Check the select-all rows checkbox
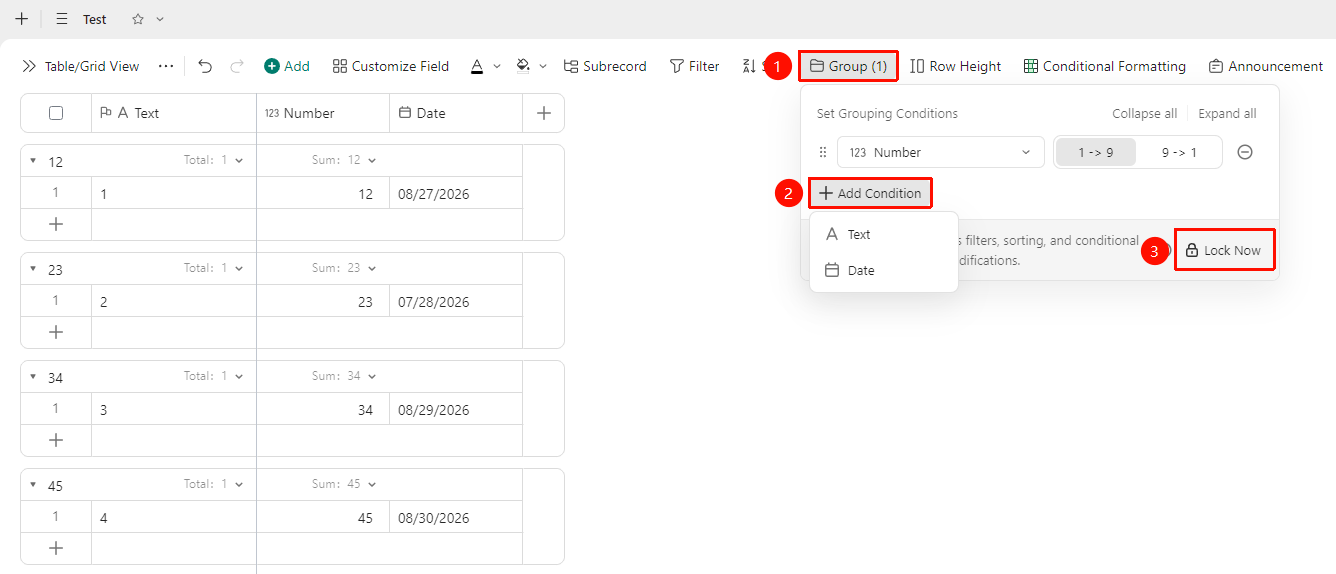Image resolution: width=1336 pixels, height=574 pixels. click(x=56, y=113)
